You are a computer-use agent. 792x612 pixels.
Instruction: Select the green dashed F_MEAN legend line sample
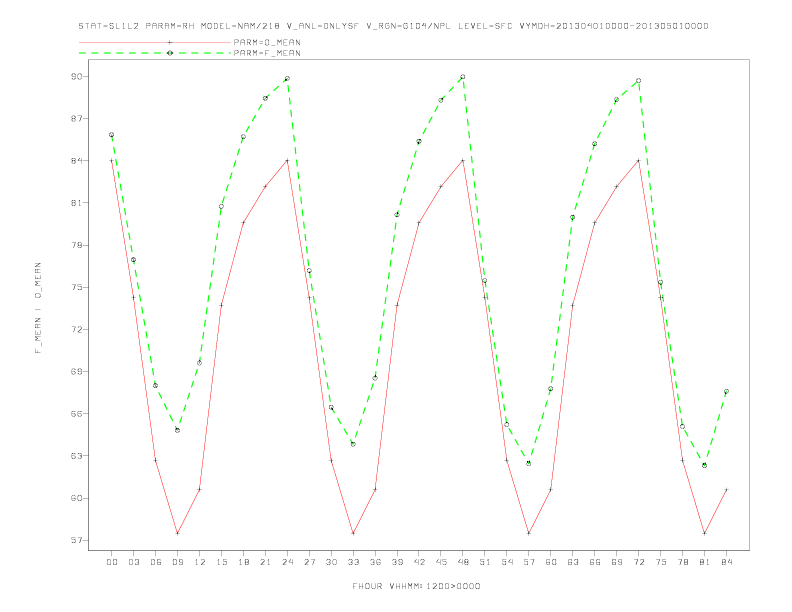[155, 53]
